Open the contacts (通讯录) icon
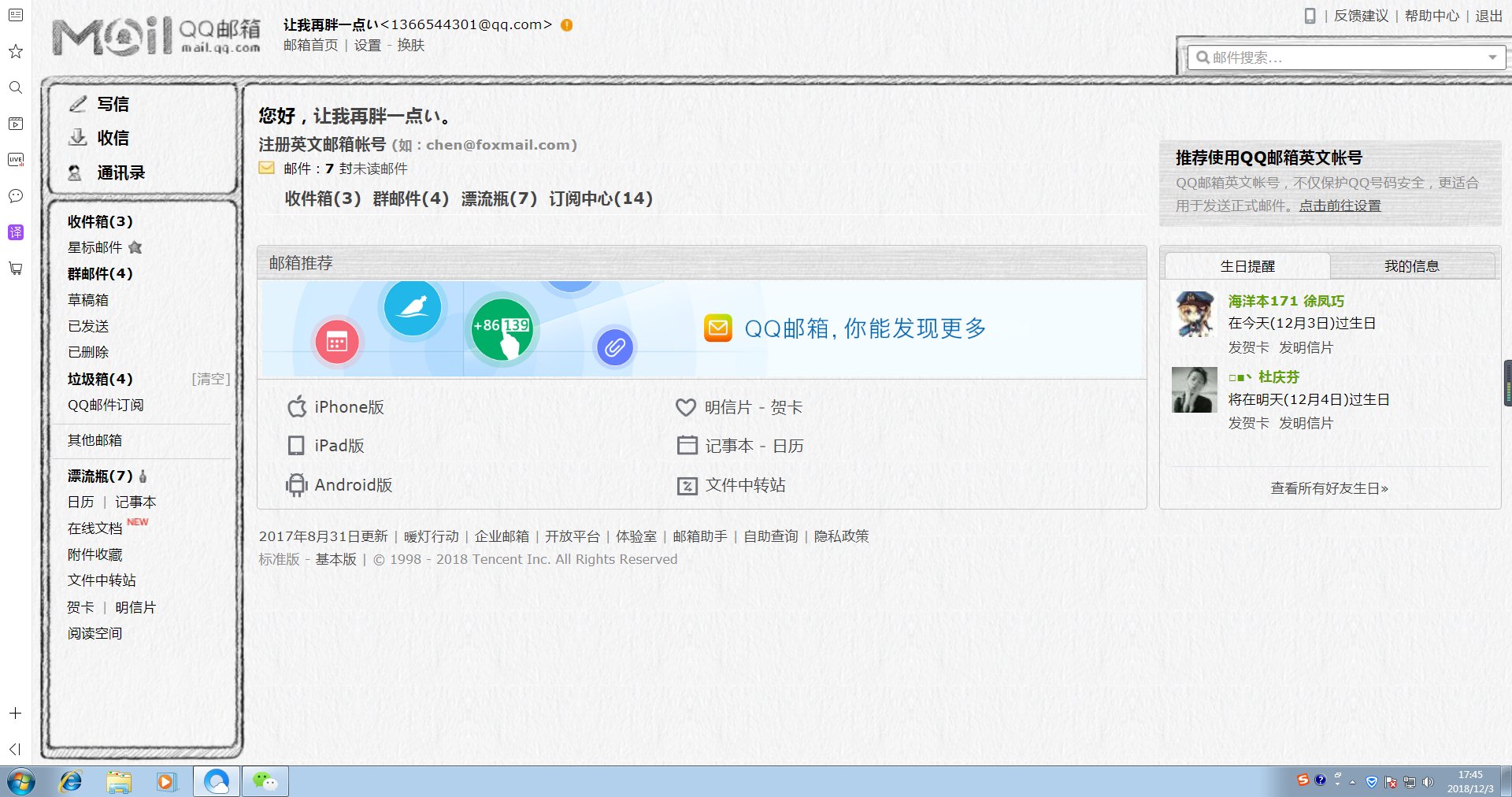 (x=76, y=172)
